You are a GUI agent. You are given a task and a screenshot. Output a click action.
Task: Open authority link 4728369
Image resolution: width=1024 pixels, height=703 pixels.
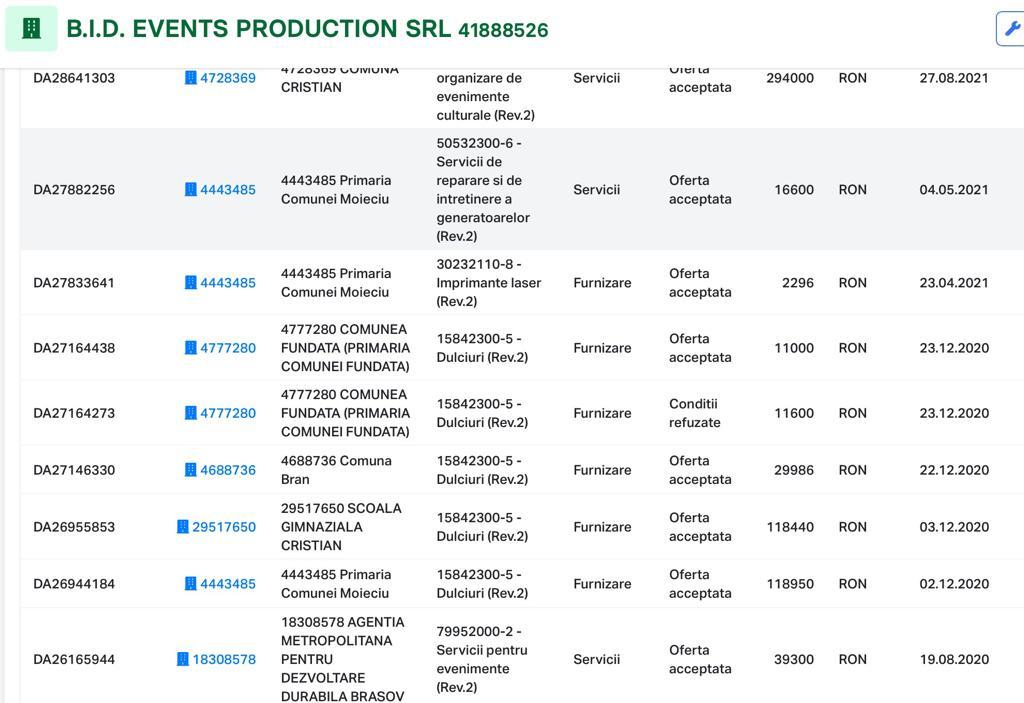(x=228, y=78)
